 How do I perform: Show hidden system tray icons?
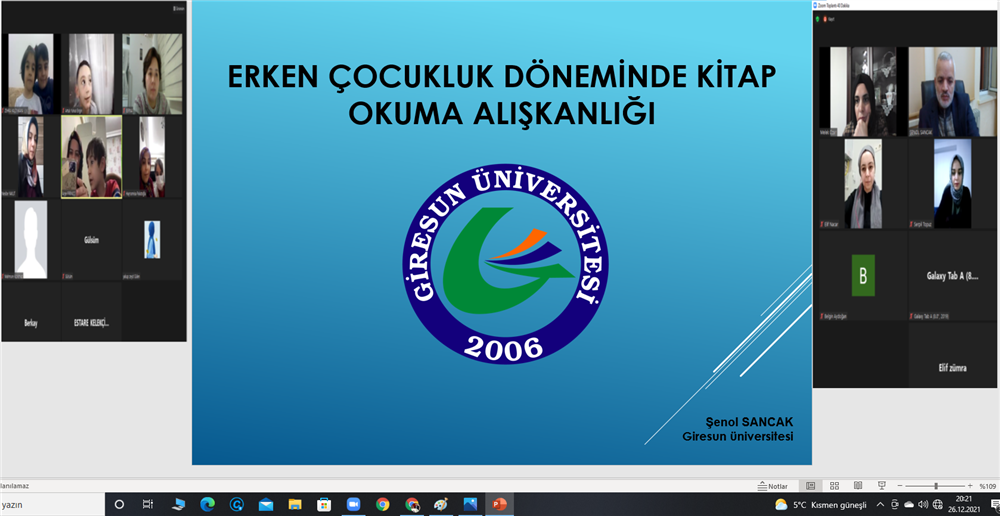pyautogui.click(x=880, y=505)
